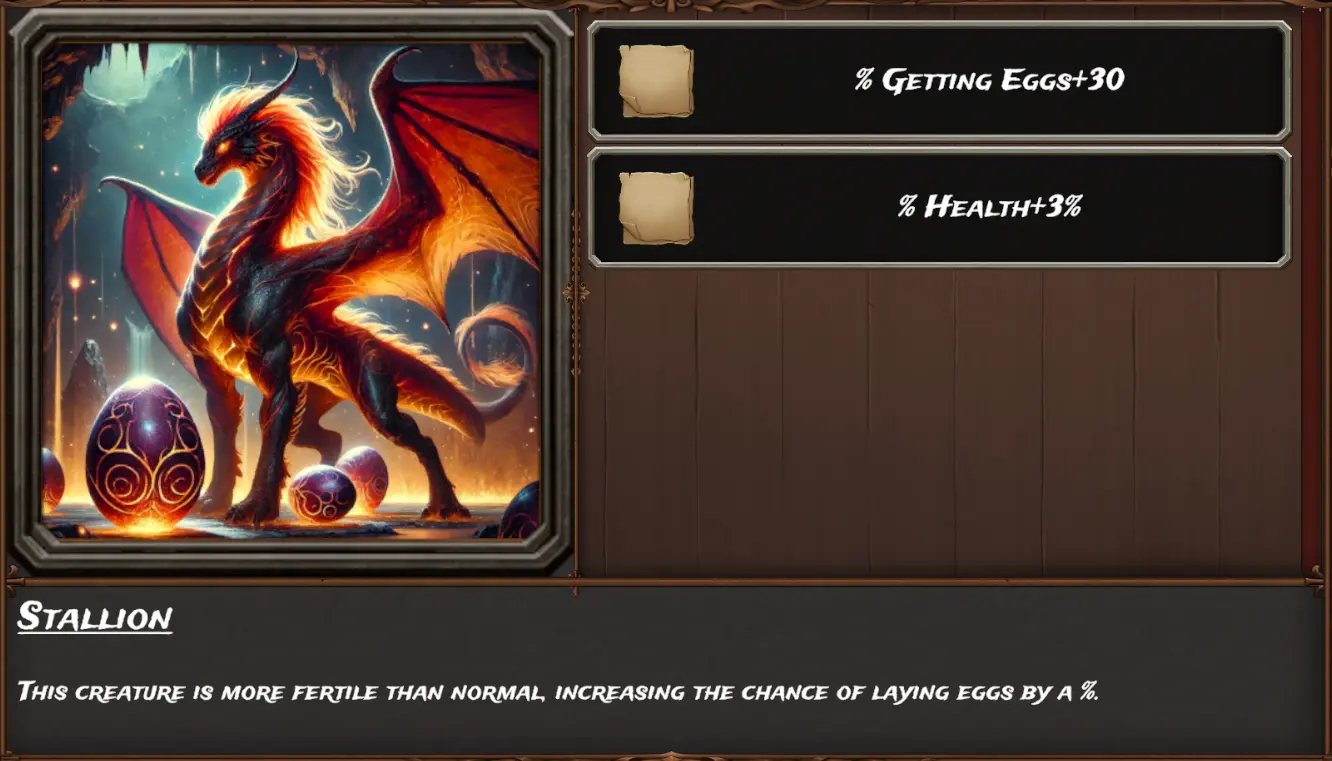The image size is (1332, 761).
Task: Click the empty wooden panel below Health
Action: 939,420
